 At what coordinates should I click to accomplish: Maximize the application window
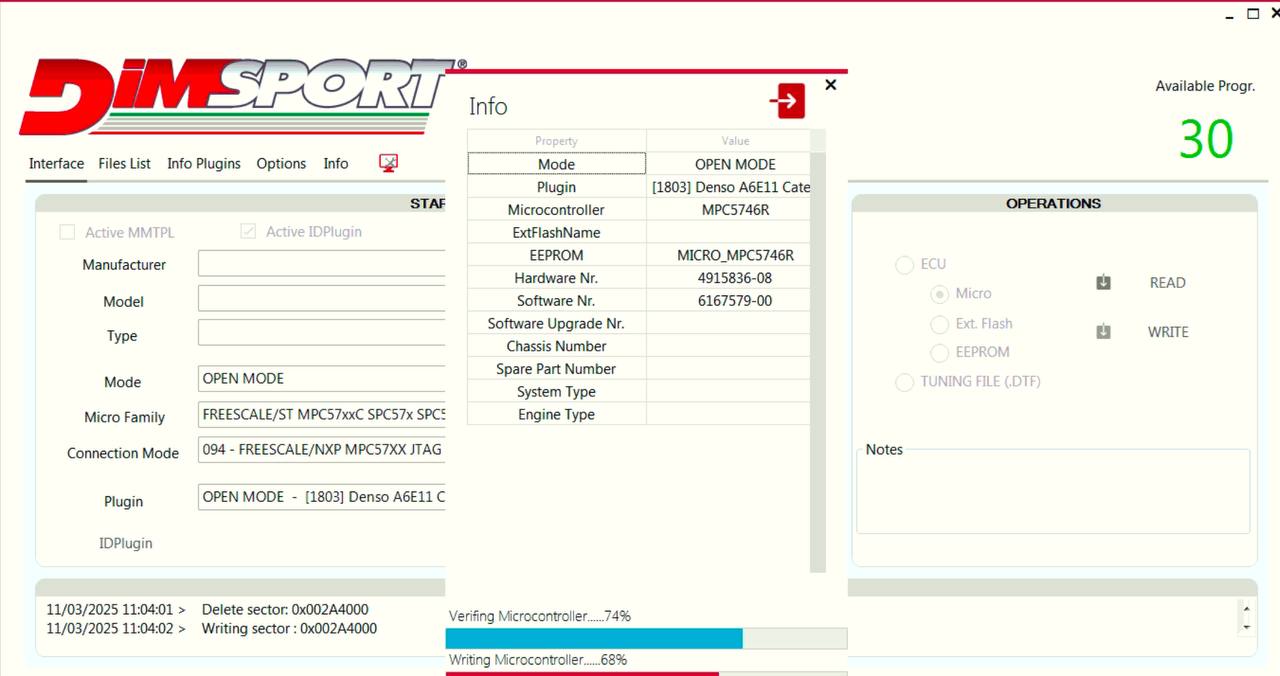pos(1253,14)
